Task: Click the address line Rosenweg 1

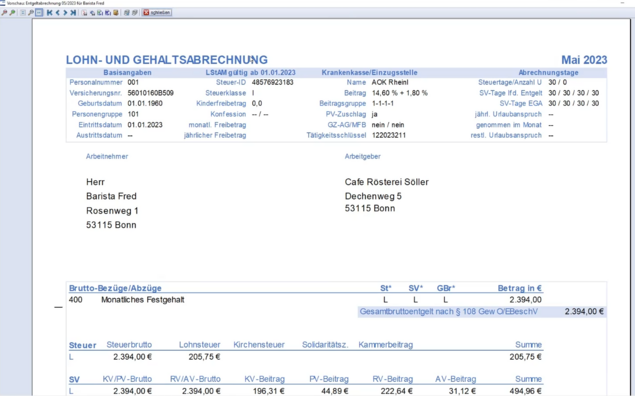Action: [x=112, y=211]
